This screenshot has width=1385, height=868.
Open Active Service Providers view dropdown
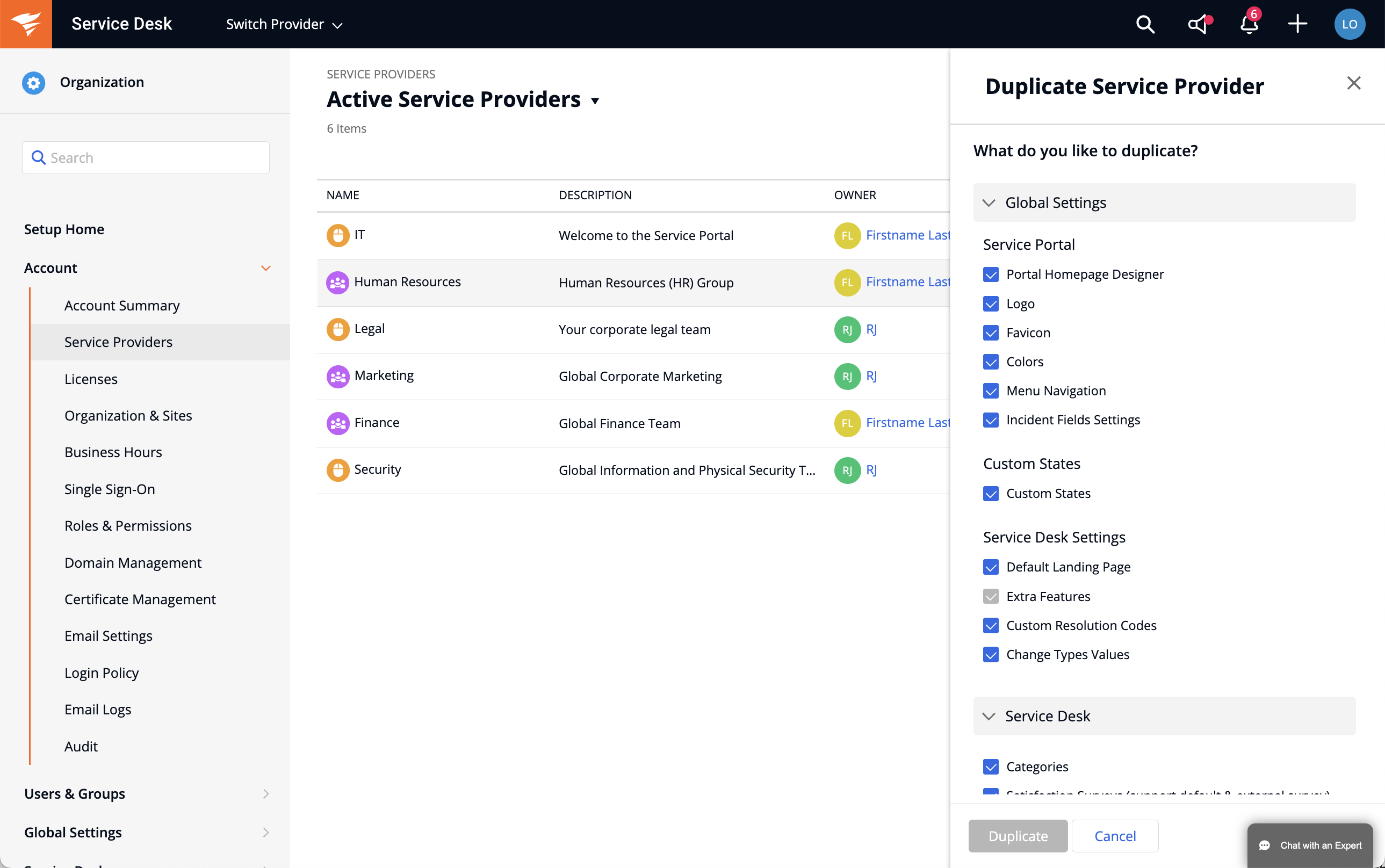click(595, 101)
